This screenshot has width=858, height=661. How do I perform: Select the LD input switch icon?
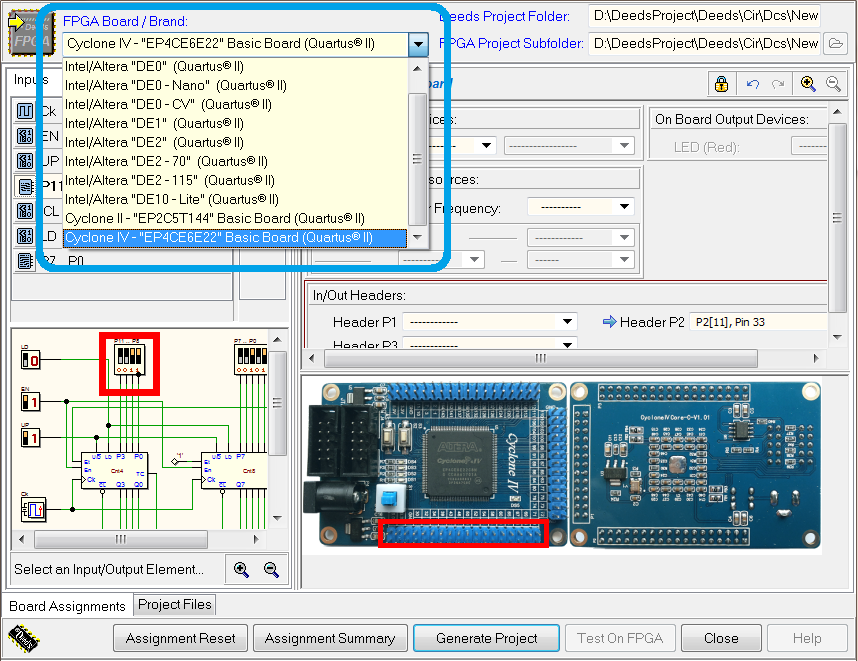coord(25,236)
